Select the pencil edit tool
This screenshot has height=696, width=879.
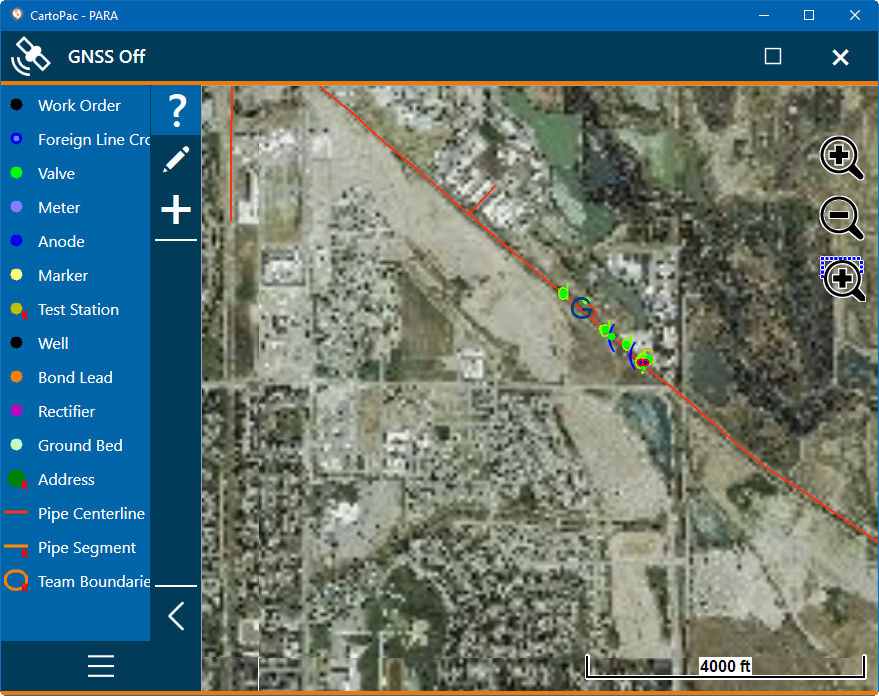176,160
